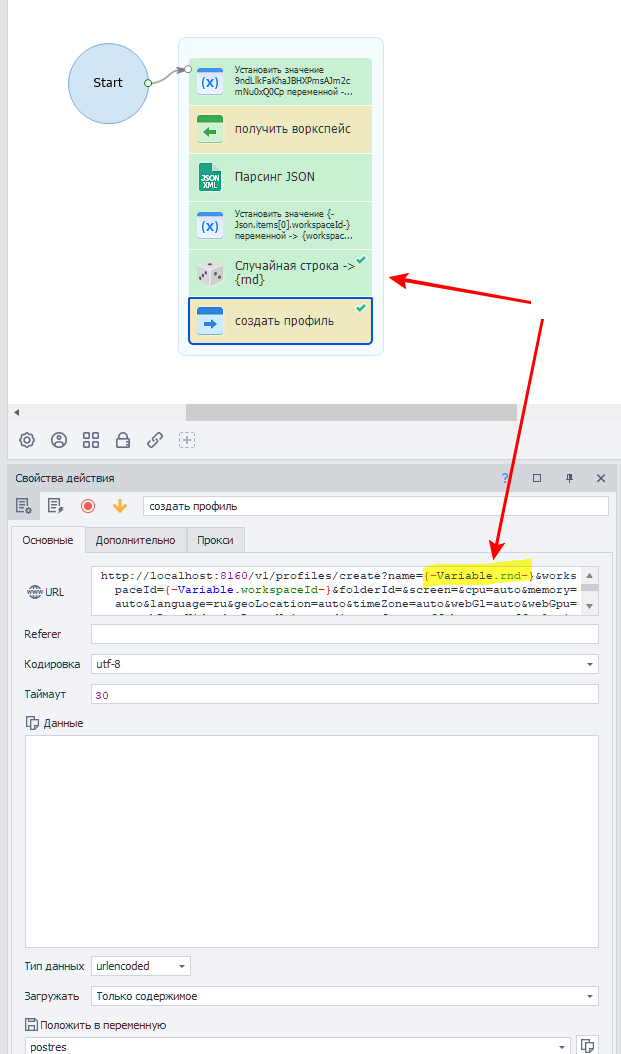Switch to the Прокси tab
This screenshot has height=1054, width=621.
pos(216,540)
